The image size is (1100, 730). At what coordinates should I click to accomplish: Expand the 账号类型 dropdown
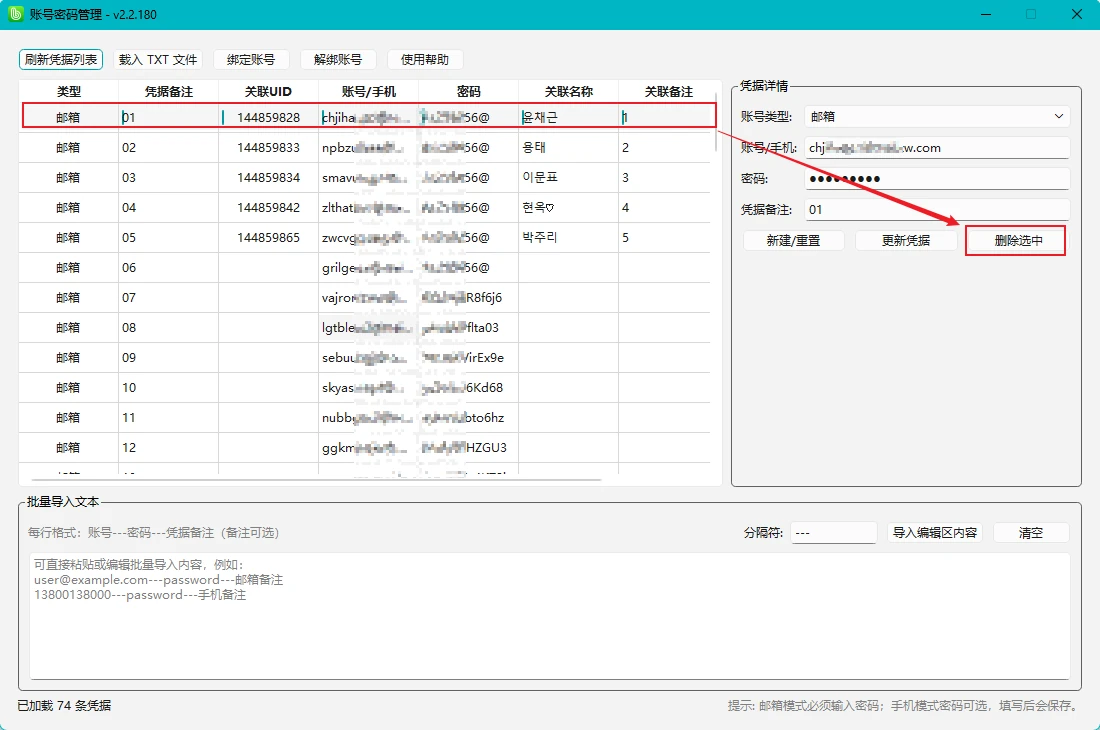[937, 116]
